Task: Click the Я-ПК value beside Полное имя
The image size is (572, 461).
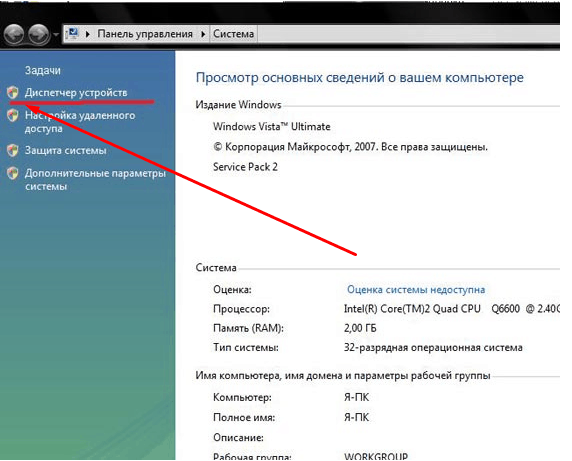Action: [x=356, y=417]
